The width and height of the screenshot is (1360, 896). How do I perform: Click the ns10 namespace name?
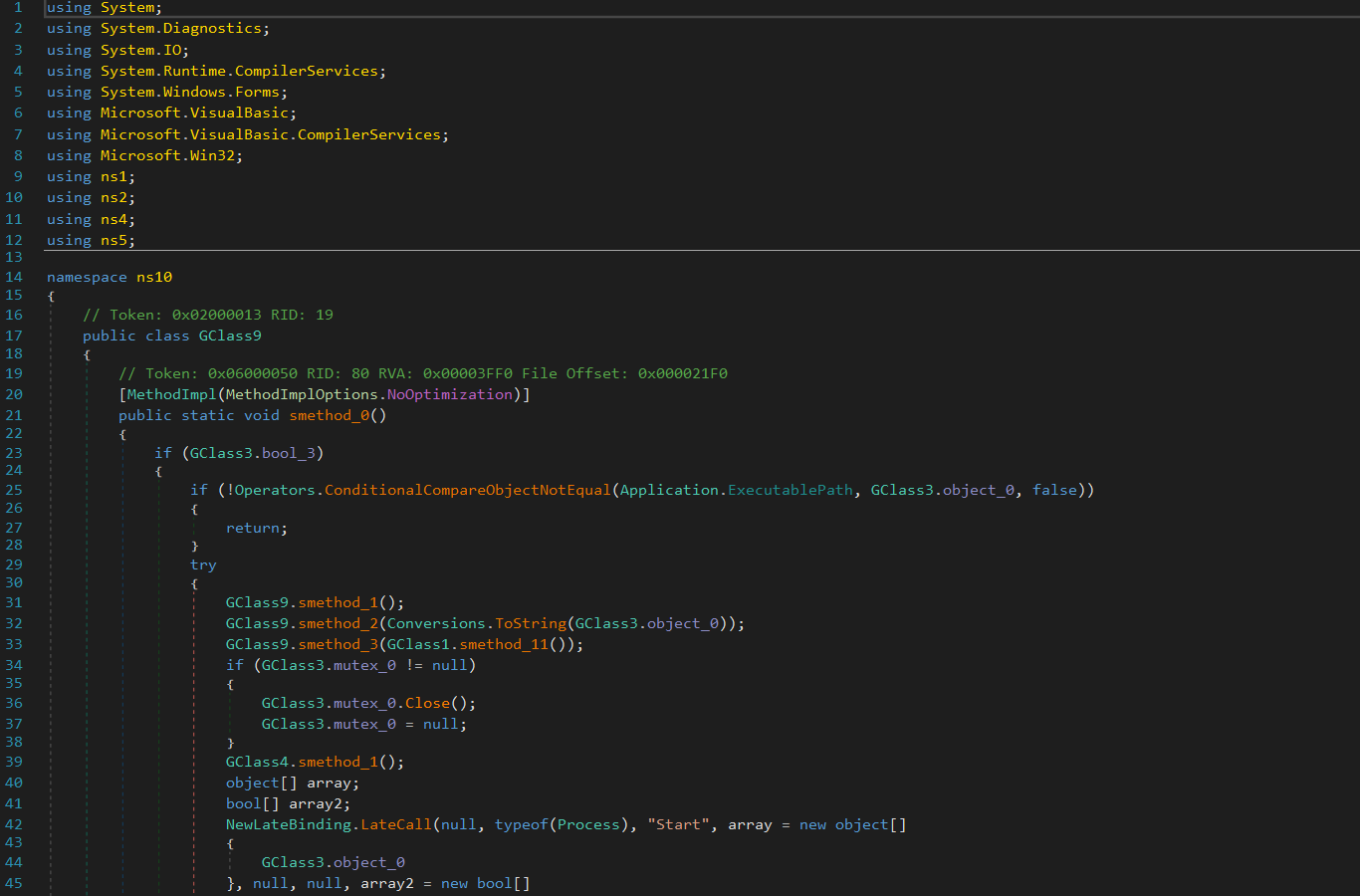[154, 277]
